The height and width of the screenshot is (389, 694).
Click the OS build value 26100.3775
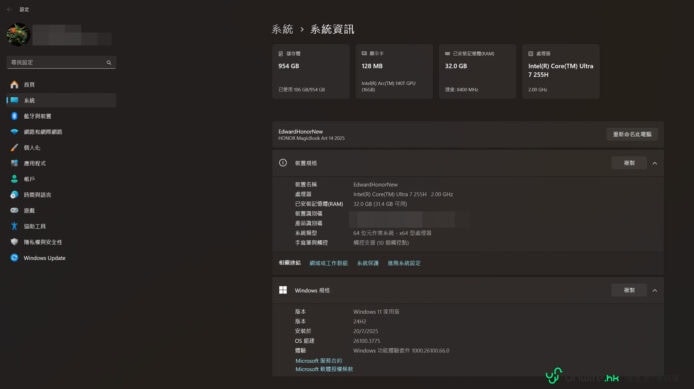[x=366, y=341]
